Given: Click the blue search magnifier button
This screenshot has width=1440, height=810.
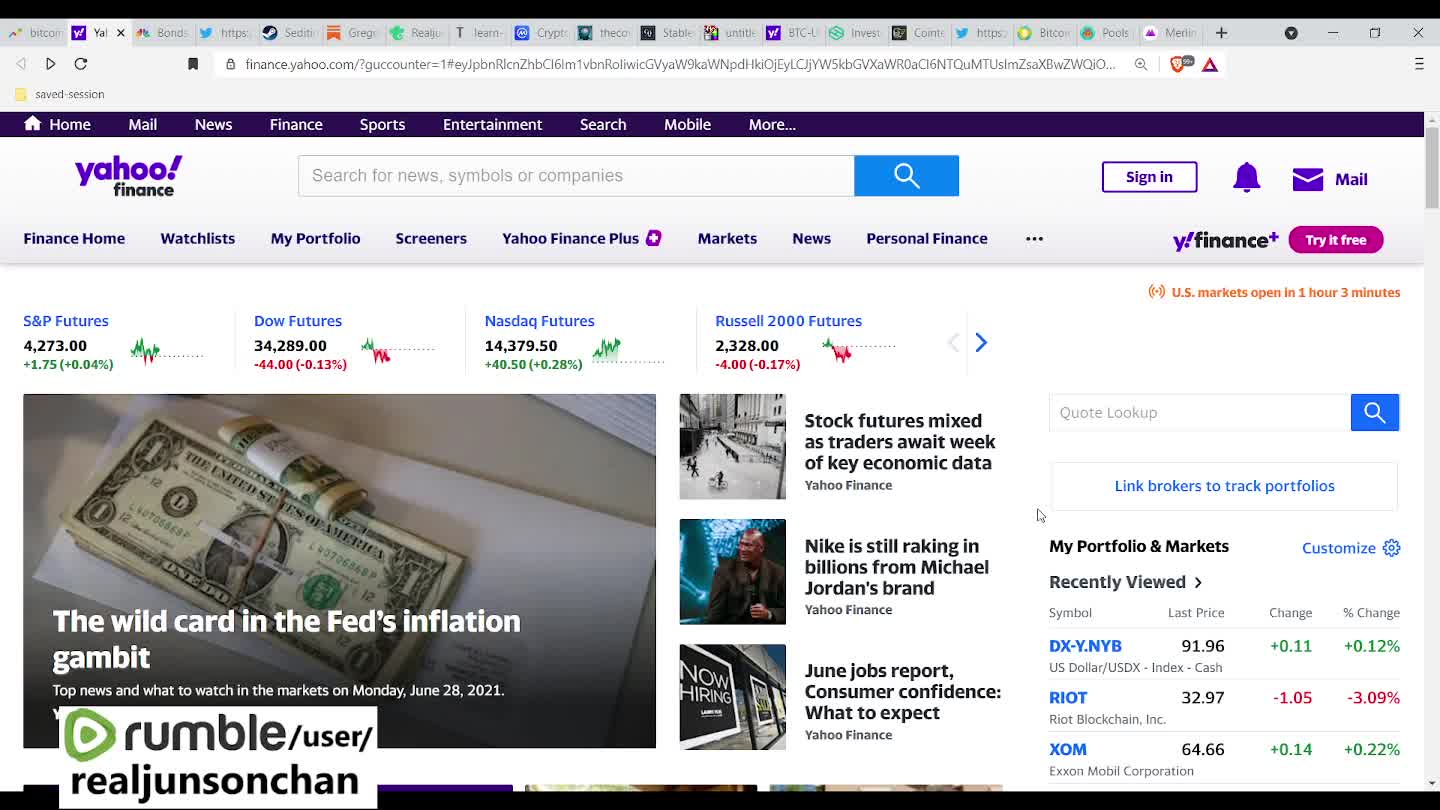Looking at the screenshot, I should click(906, 176).
